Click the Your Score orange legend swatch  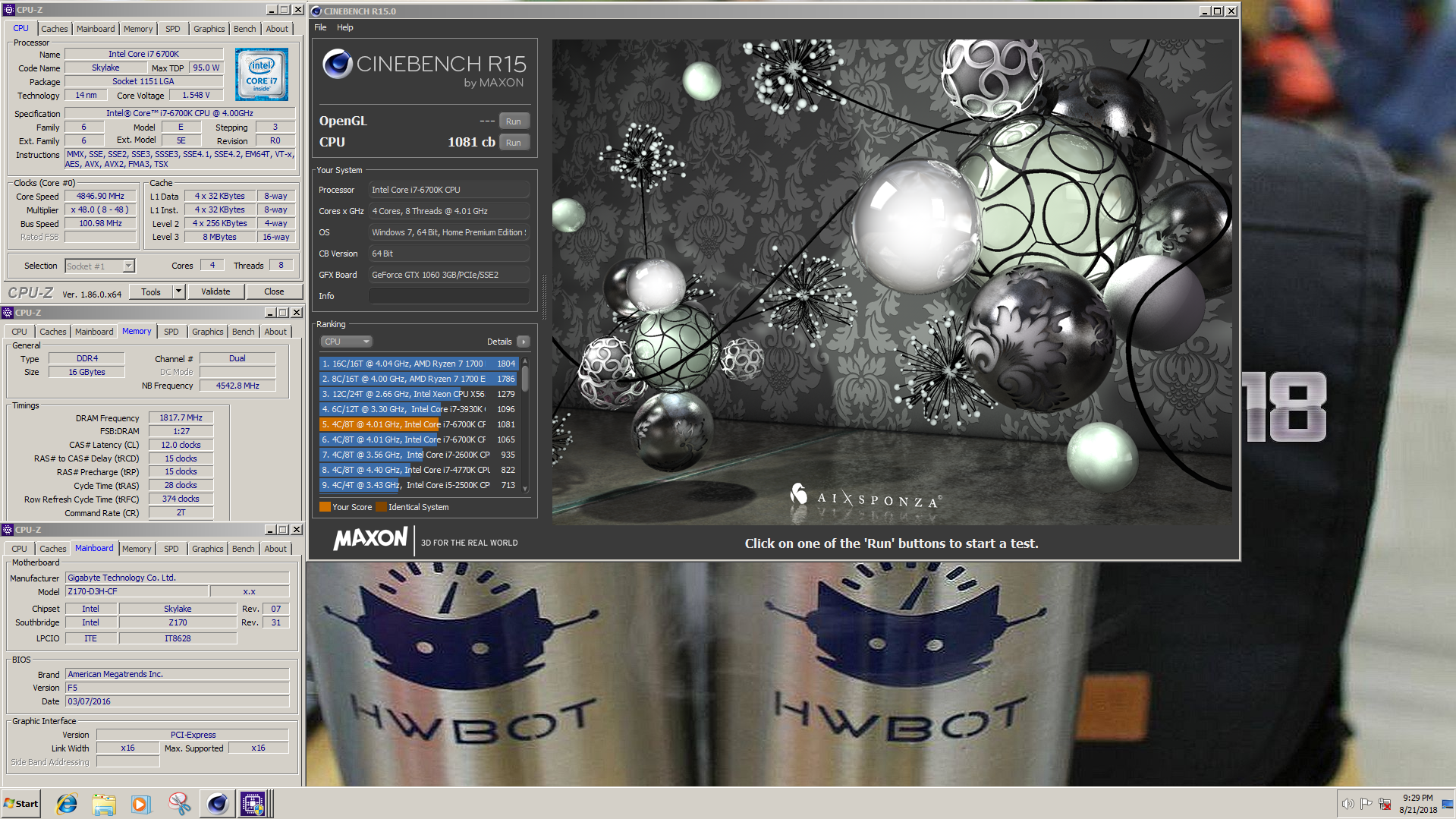tap(325, 507)
